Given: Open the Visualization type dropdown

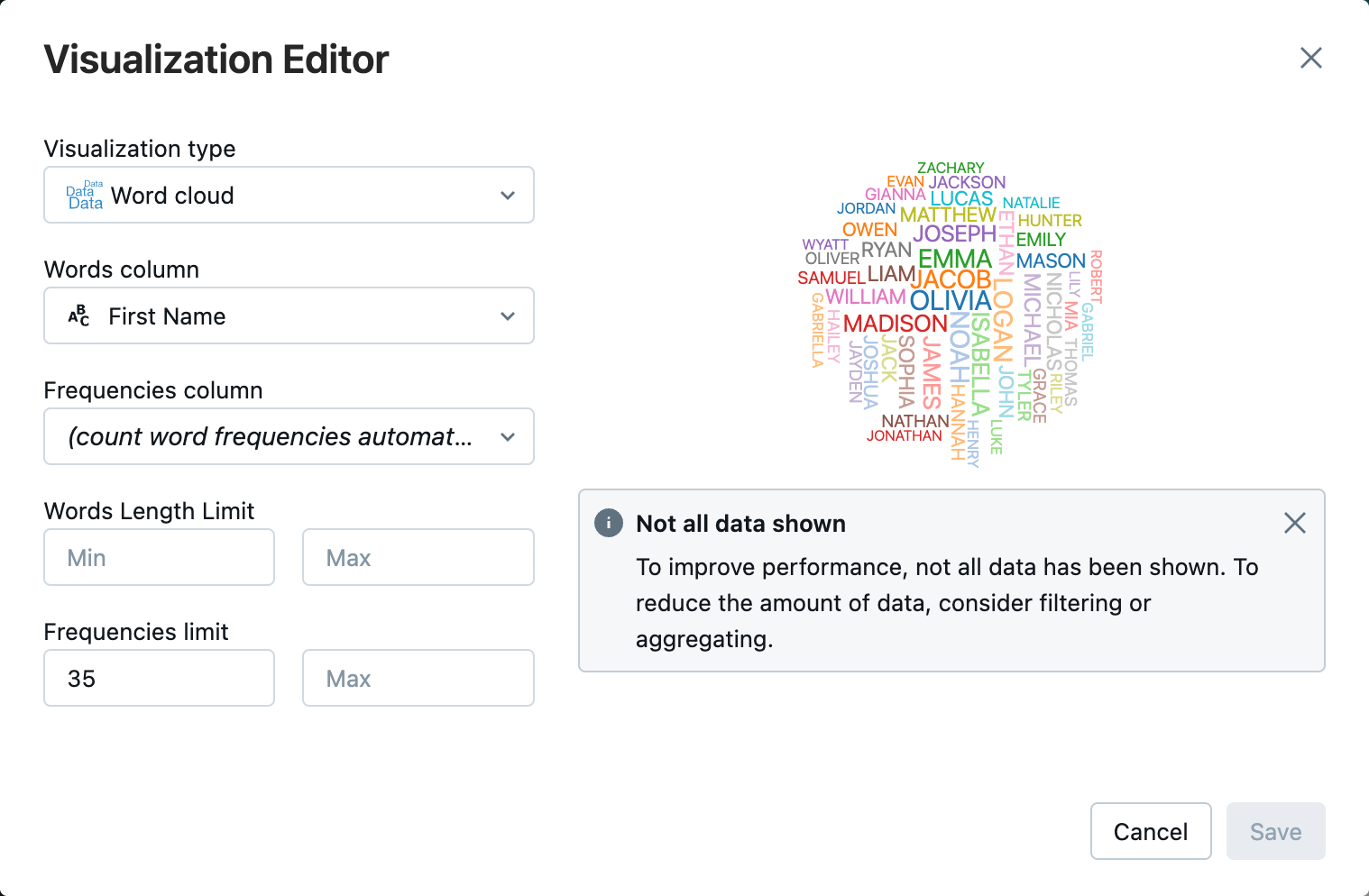Looking at the screenshot, I should [x=289, y=196].
